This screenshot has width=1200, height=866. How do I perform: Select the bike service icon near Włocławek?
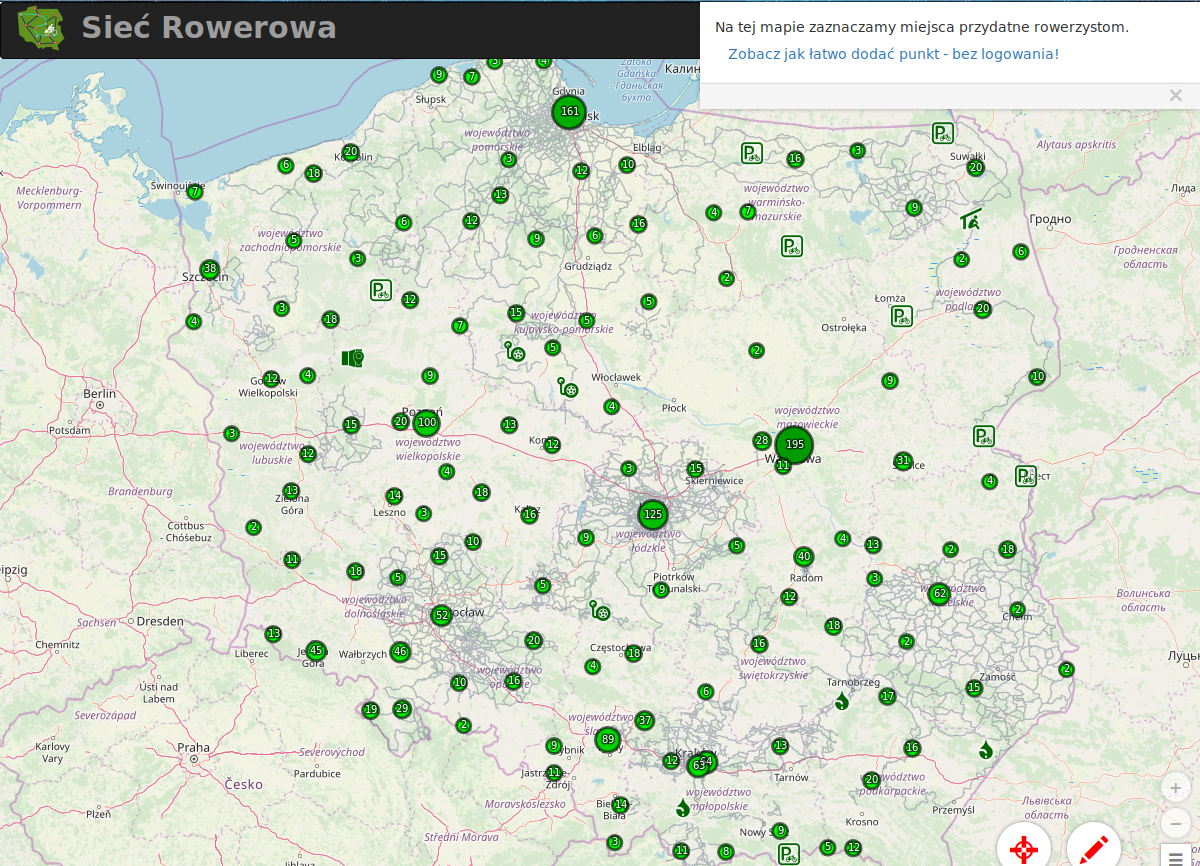[x=567, y=387]
